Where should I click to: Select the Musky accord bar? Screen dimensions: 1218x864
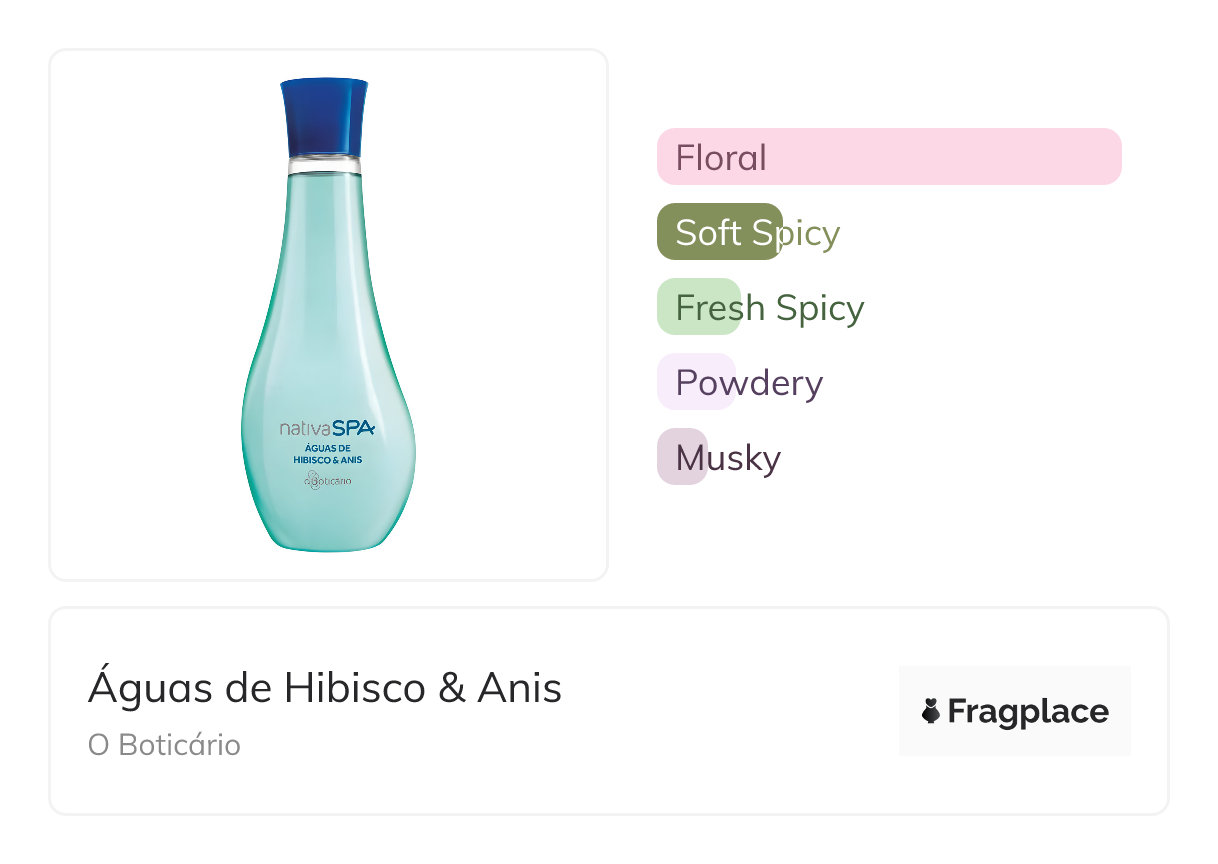point(682,457)
